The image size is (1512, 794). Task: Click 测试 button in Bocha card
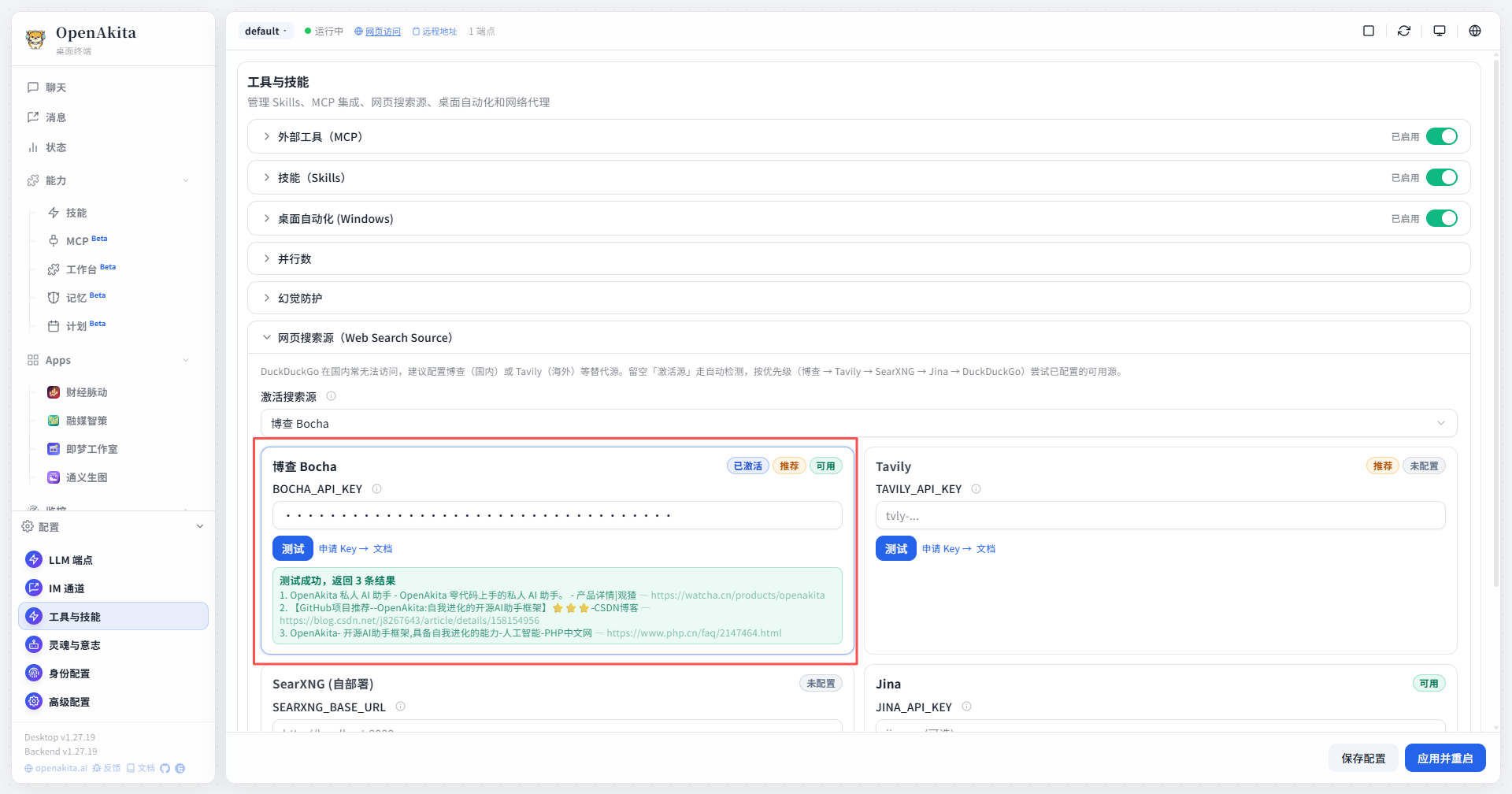pyautogui.click(x=293, y=548)
